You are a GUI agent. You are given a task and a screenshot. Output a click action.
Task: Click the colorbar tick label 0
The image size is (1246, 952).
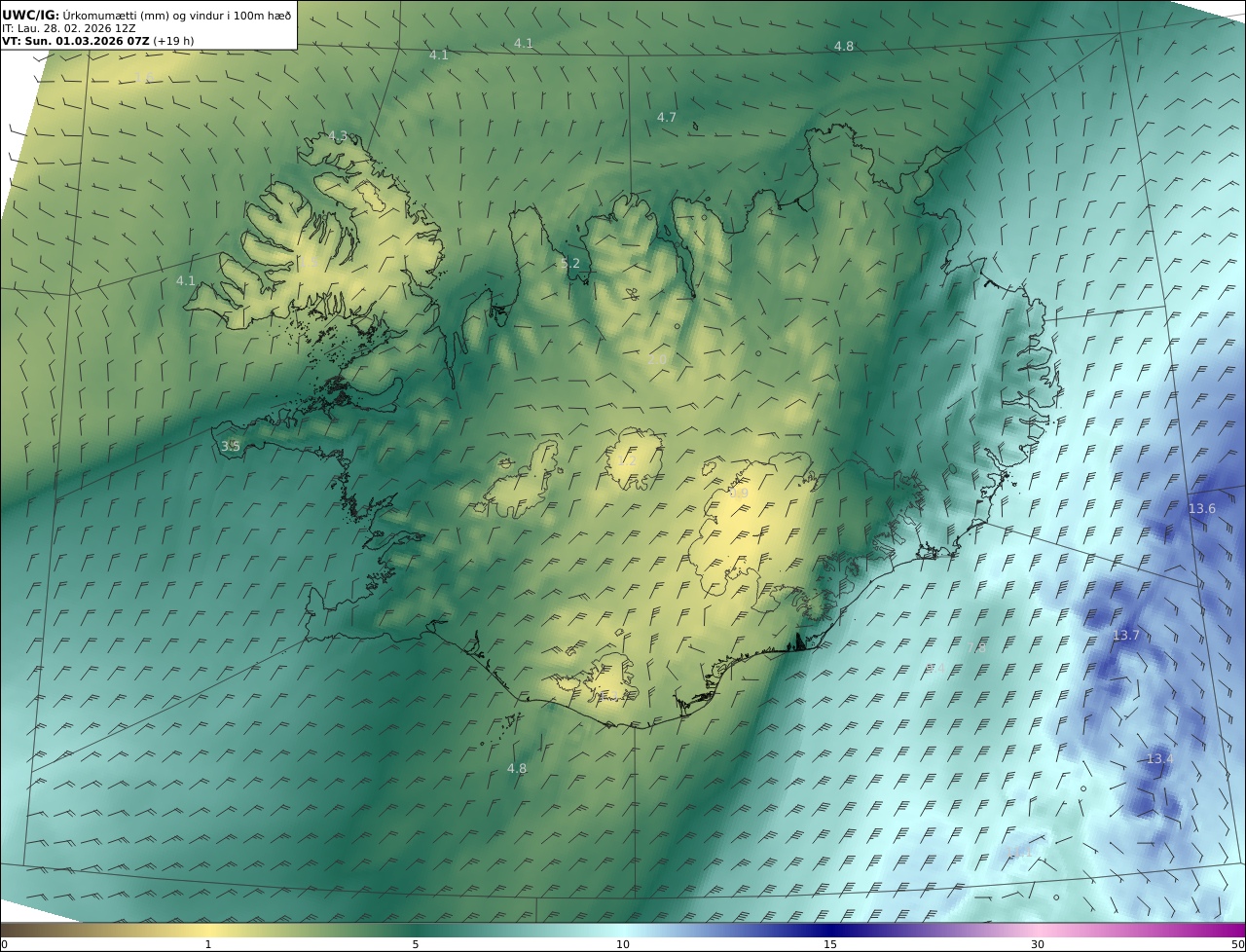tap(4, 945)
